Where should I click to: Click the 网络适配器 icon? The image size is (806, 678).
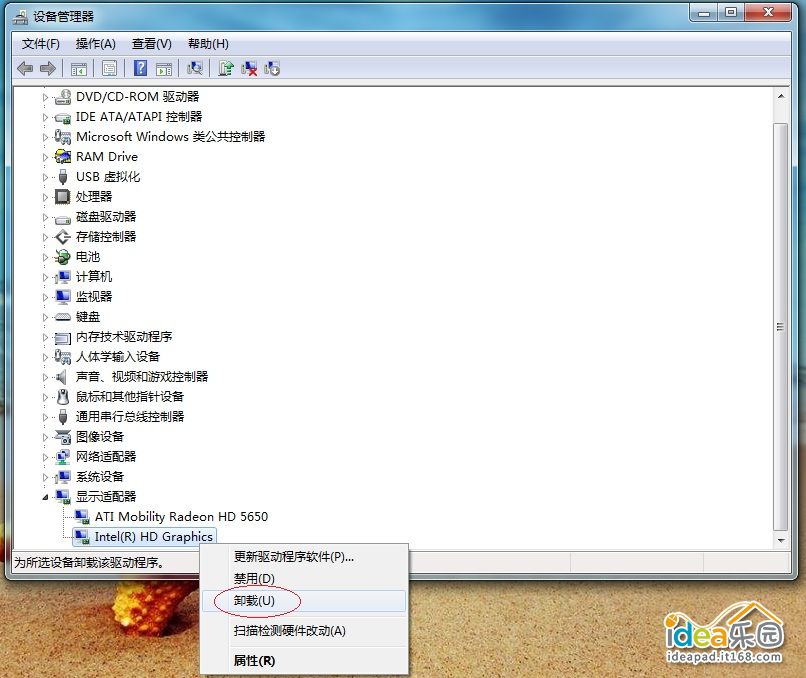63,457
